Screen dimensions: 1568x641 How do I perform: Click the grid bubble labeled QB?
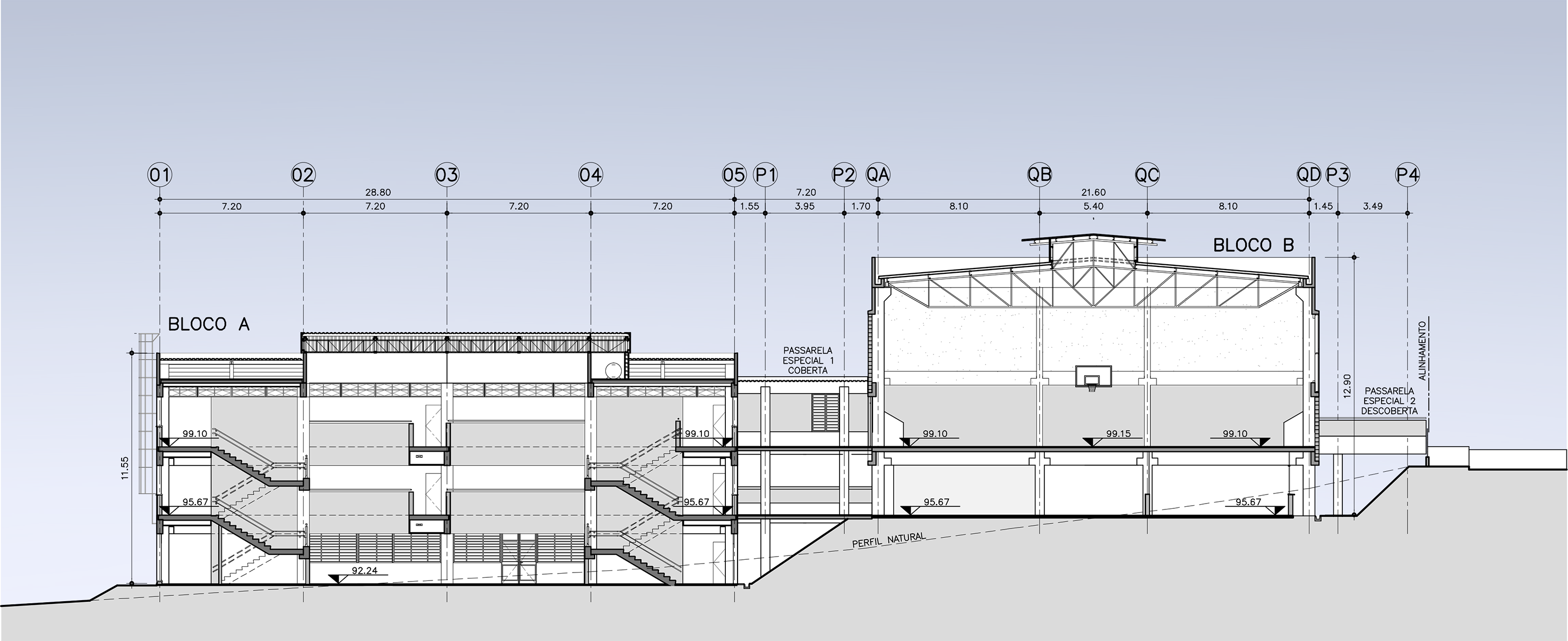(x=1039, y=175)
